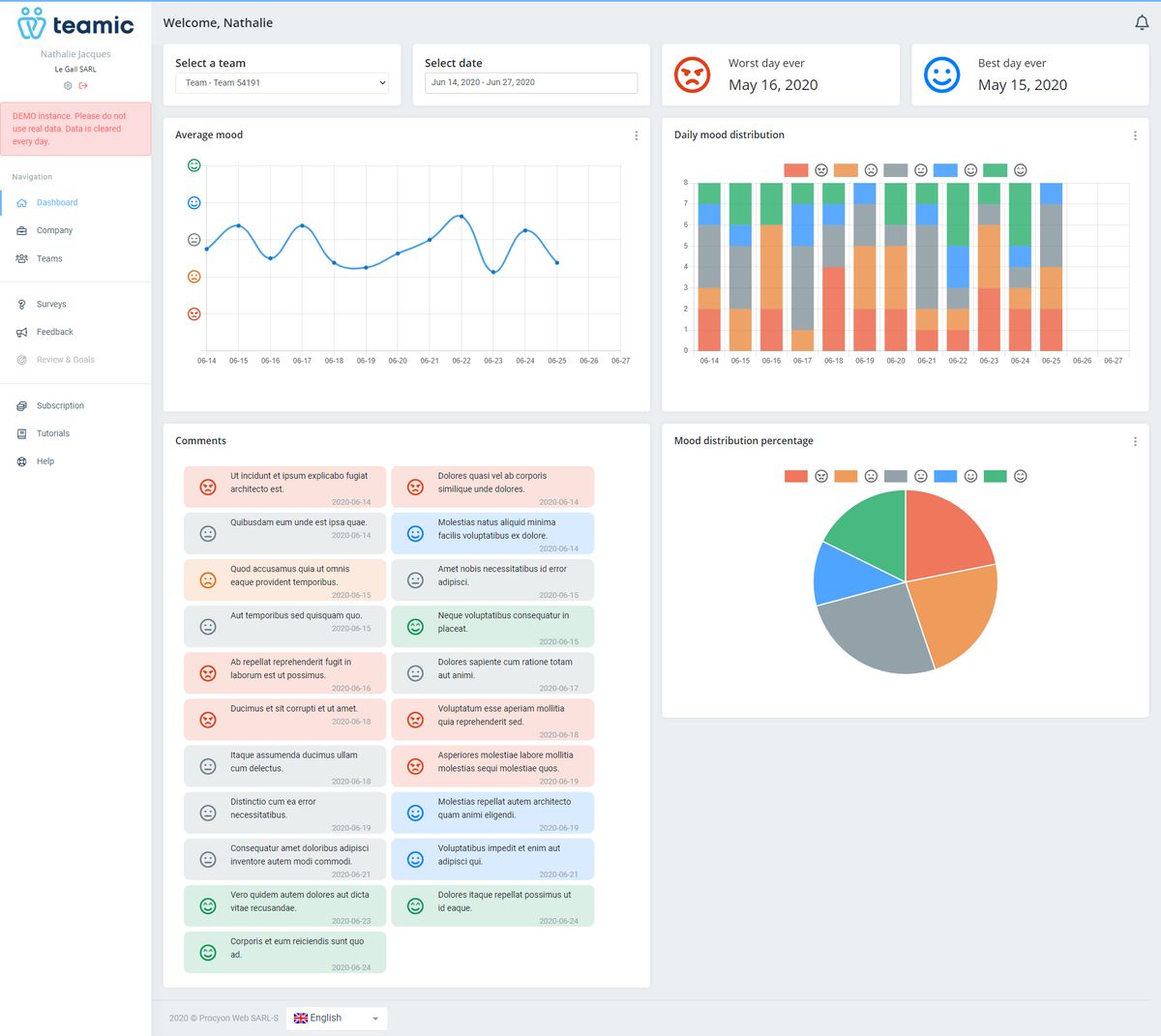Open the English language selector

click(336, 1018)
